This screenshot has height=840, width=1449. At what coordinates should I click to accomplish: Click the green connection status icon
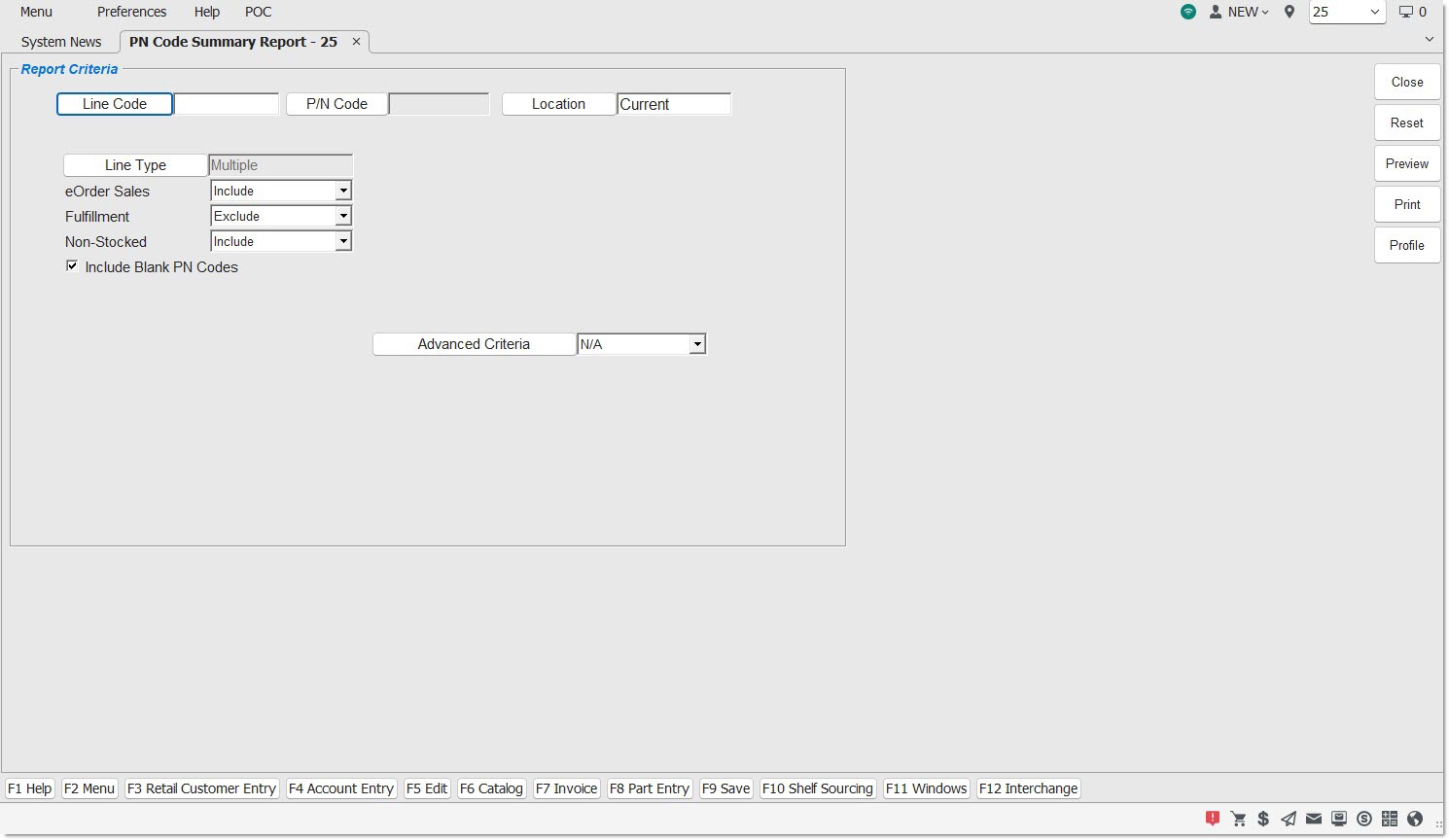1188,12
